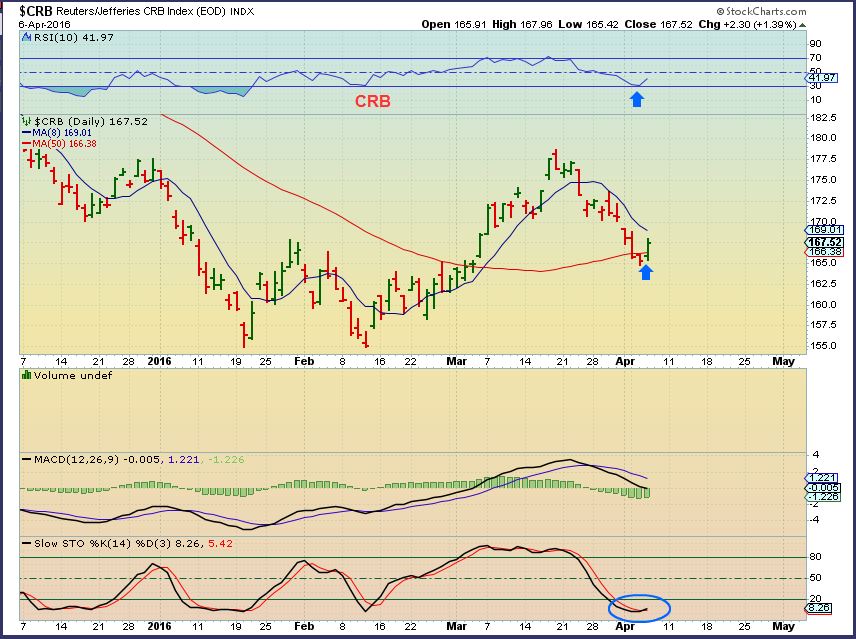
Task: Click the volume bars icon beside 'Volume undef'
Action: (x=26, y=375)
